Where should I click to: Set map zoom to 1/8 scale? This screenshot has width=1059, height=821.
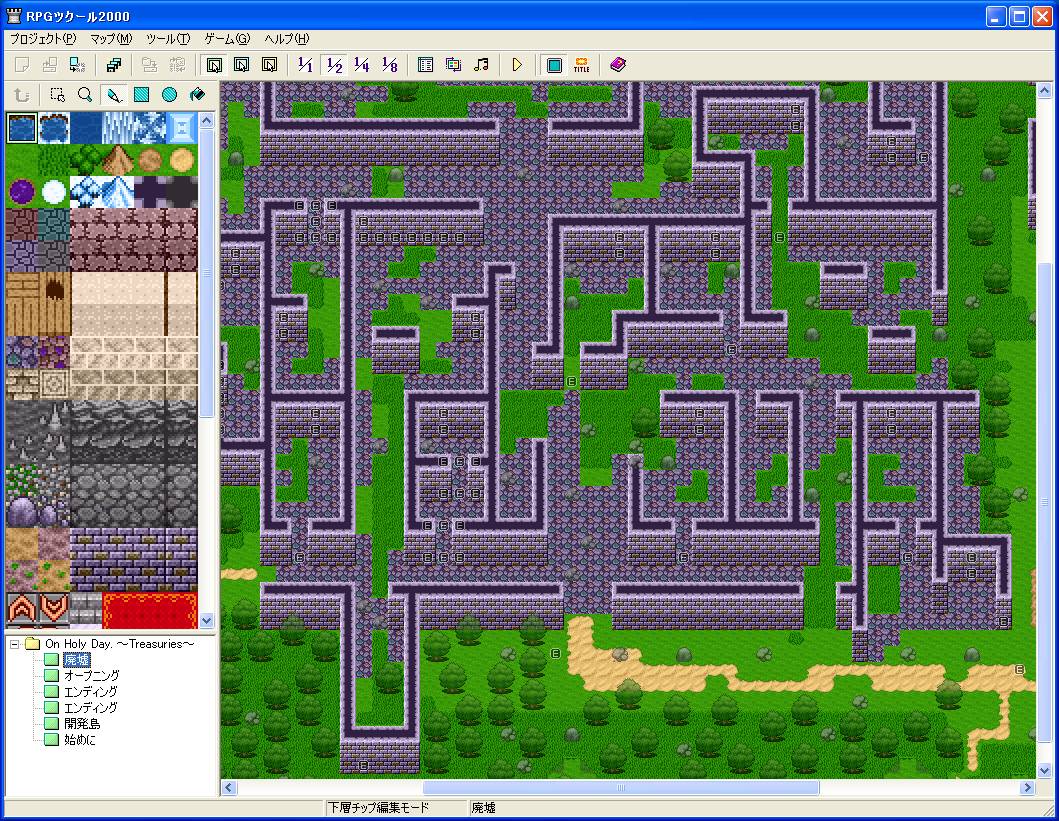[389, 65]
